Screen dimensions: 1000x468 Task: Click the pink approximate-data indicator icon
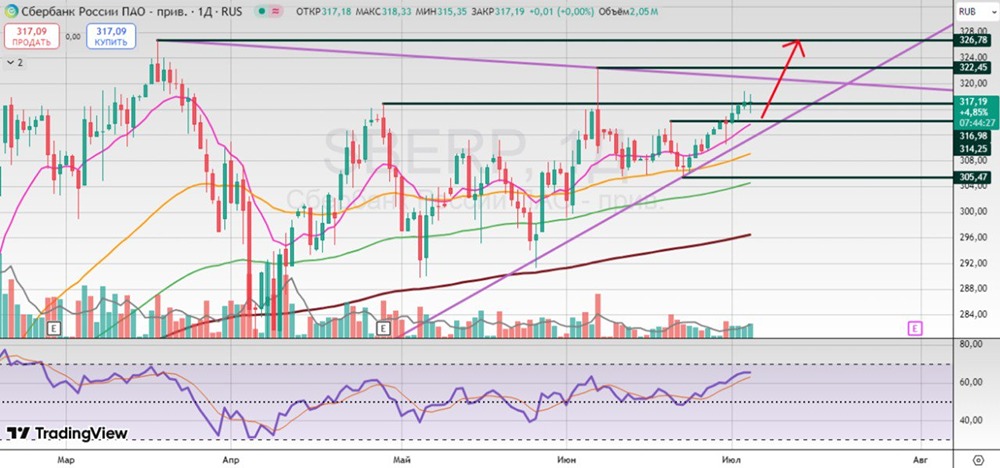[277, 11]
